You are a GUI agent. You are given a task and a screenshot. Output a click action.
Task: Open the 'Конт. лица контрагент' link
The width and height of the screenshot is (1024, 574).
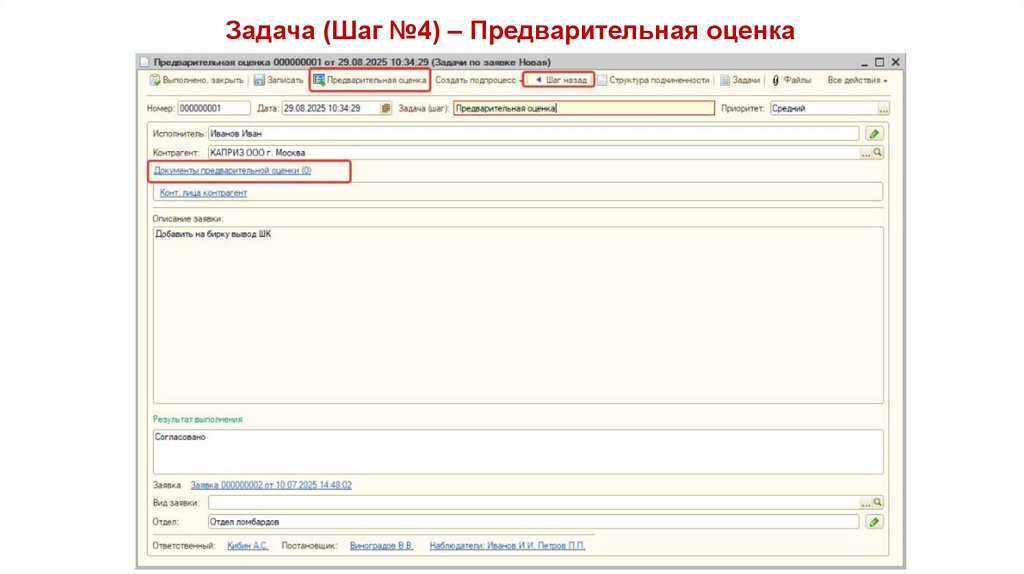203,193
